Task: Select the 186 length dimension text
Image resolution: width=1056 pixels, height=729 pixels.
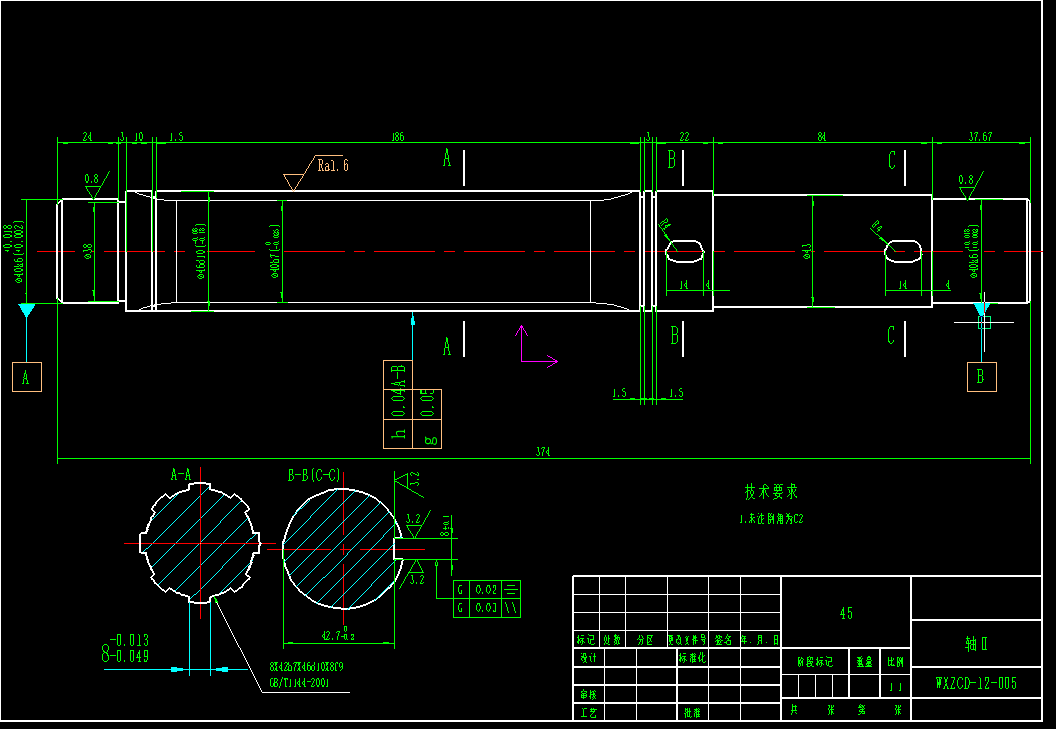Action: point(398,137)
